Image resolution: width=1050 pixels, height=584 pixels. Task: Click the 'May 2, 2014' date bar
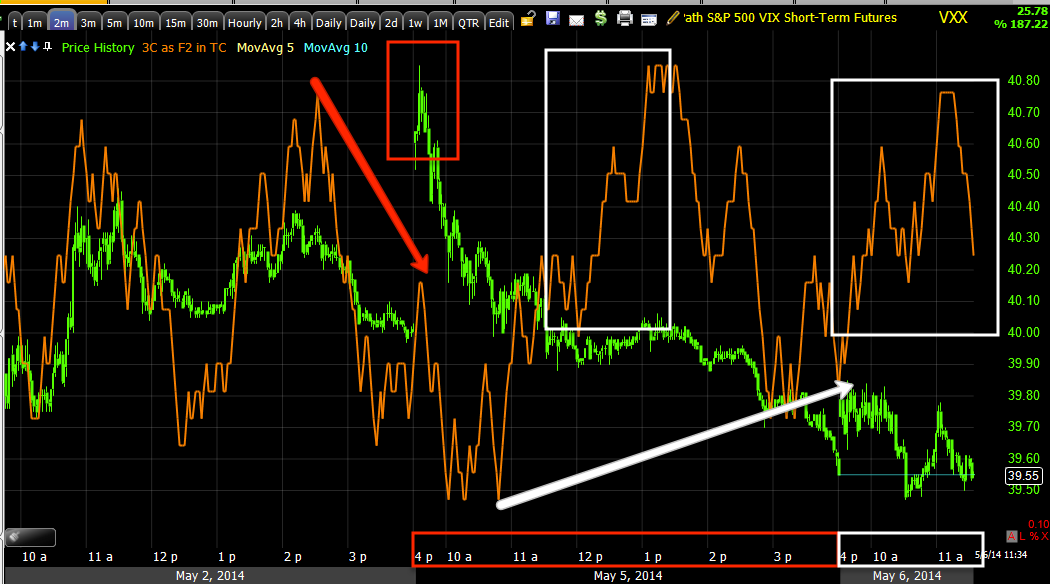[x=210, y=575]
